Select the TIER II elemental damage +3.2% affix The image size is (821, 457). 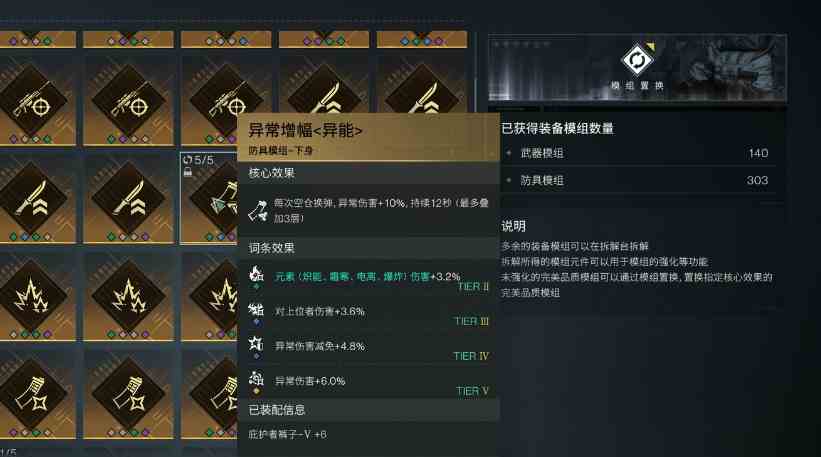[368, 279]
